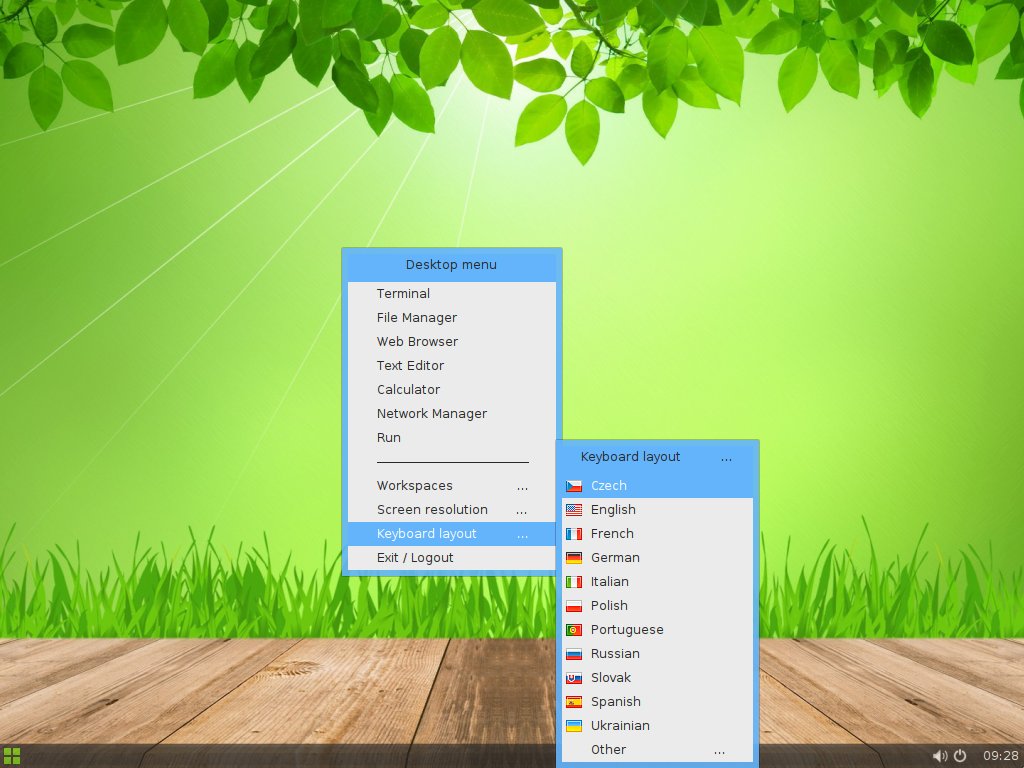Screen dimensions: 1024x768
Task: Open Terminal from the desktop menu
Action: (x=403, y=294)
